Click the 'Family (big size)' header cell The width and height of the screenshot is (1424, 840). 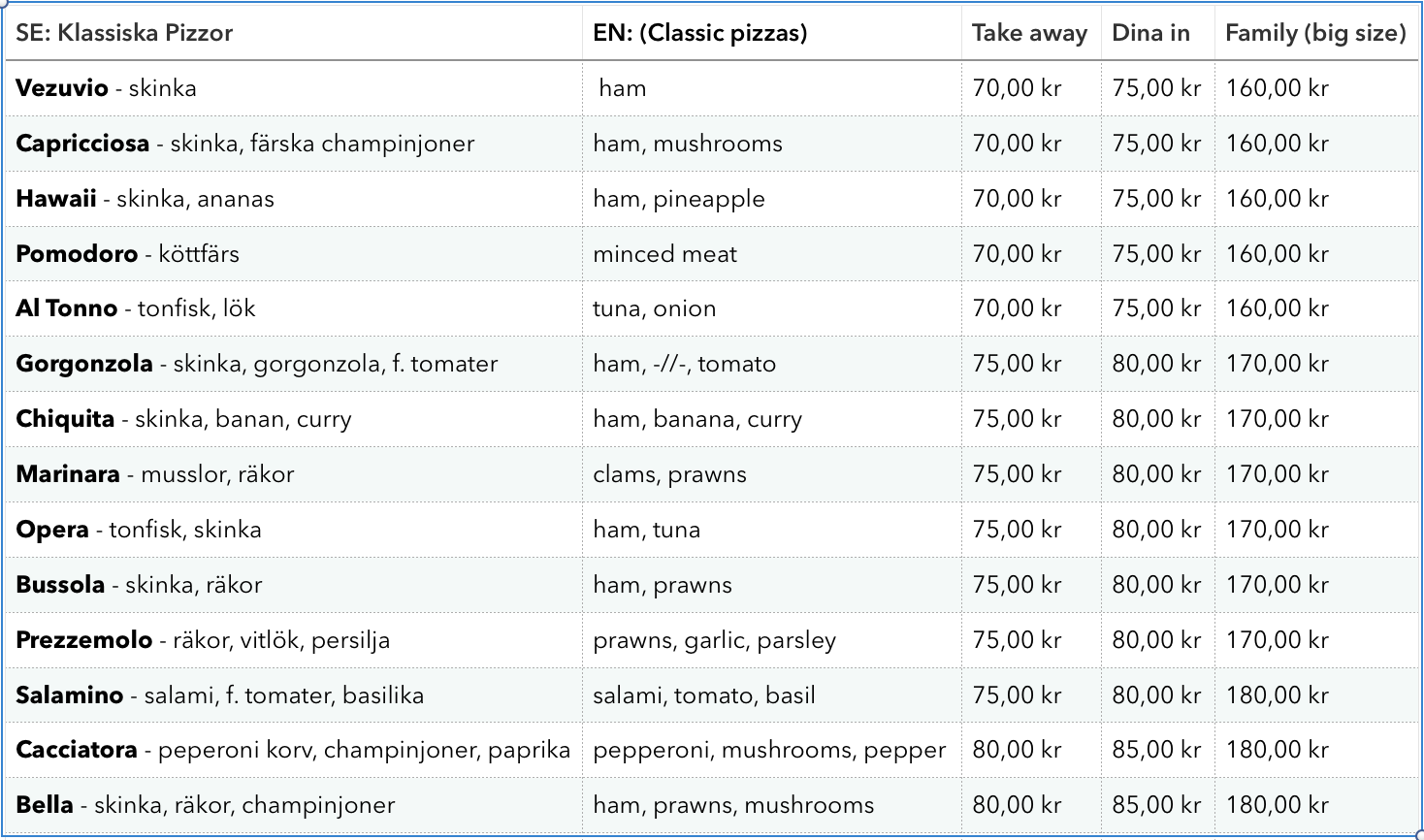(x=1314, y=33)
